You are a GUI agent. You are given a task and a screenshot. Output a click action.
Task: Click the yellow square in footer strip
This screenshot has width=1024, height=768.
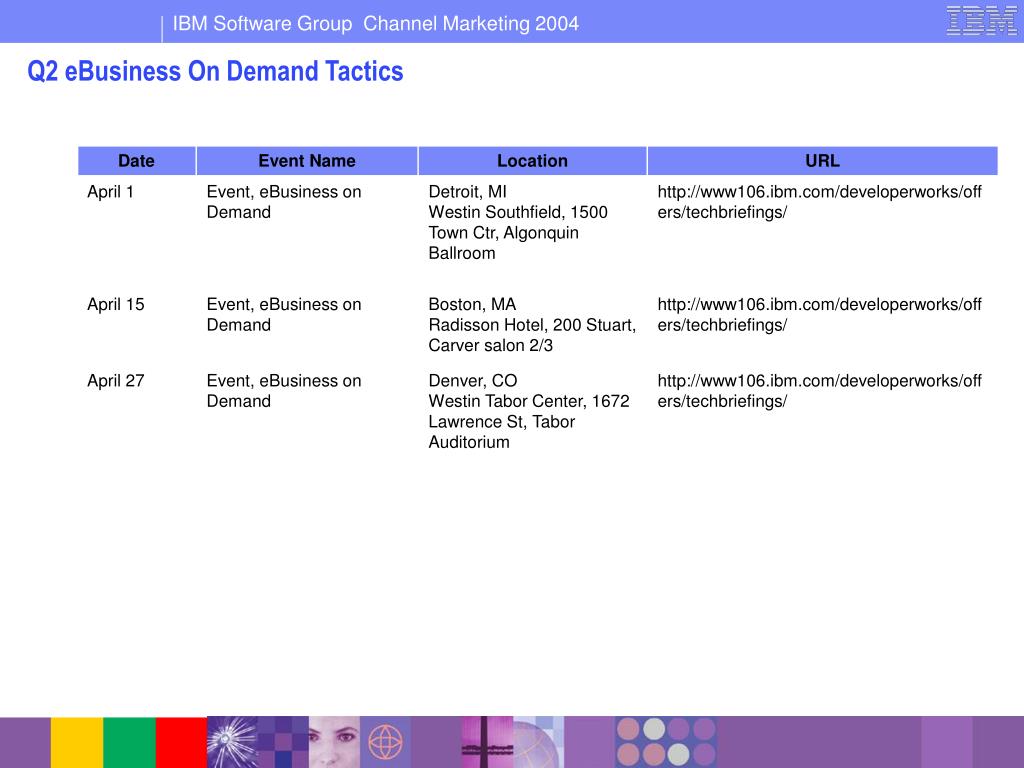77,743
